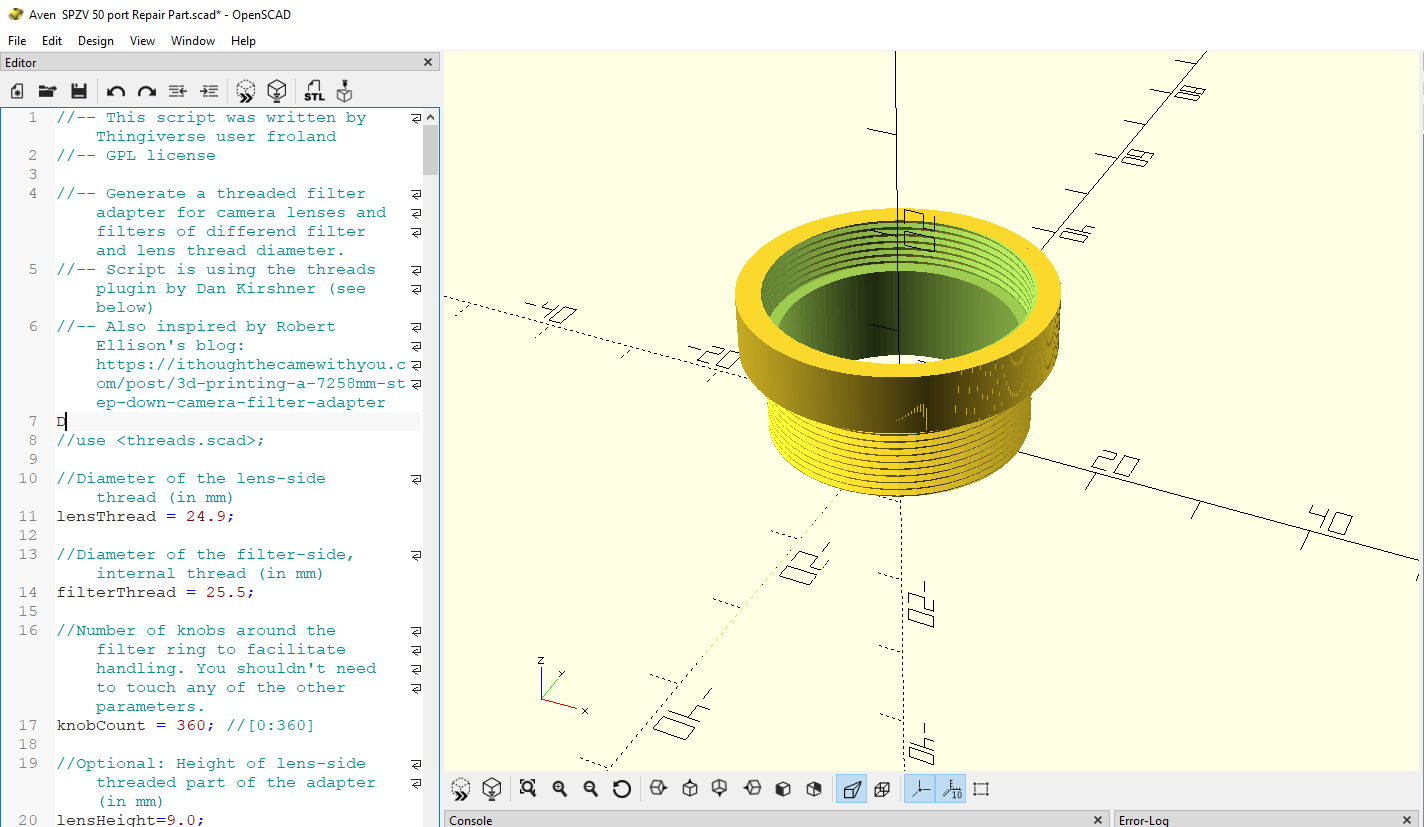Toggle the Show Axes button
The image size is (1424, 827).
coord(920,789)
